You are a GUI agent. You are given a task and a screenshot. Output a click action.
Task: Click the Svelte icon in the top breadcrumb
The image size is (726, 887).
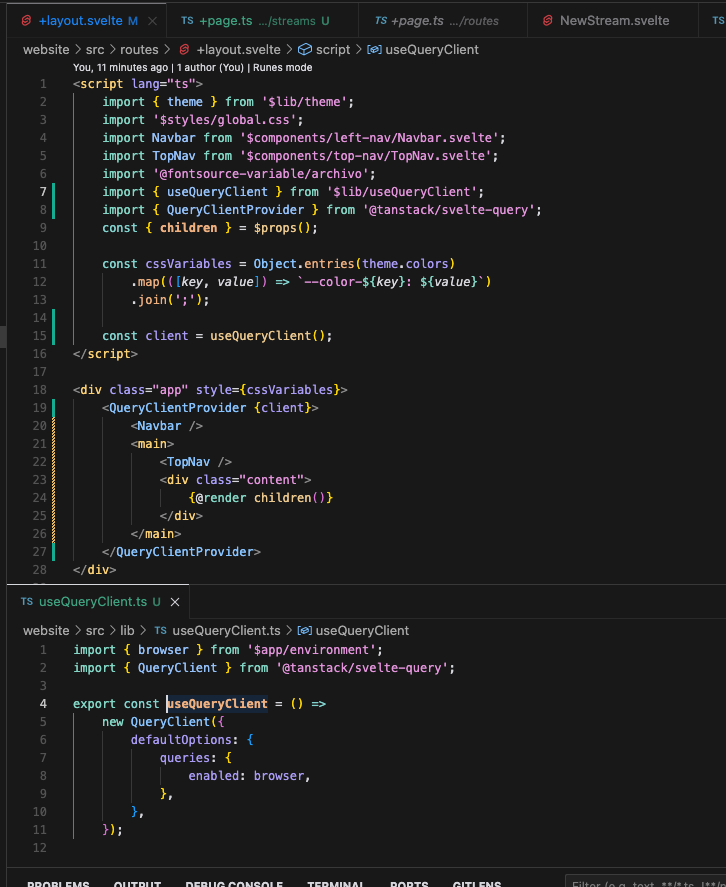coord(184,50)
